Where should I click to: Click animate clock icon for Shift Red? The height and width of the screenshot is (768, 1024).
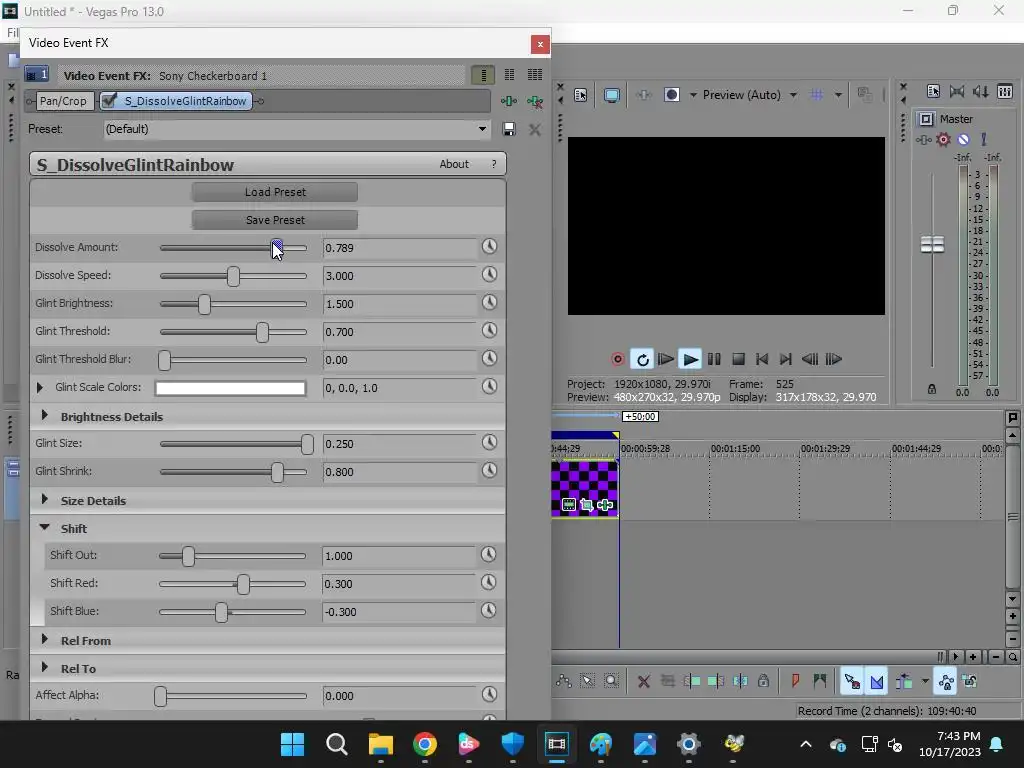[x=488, y=583]
